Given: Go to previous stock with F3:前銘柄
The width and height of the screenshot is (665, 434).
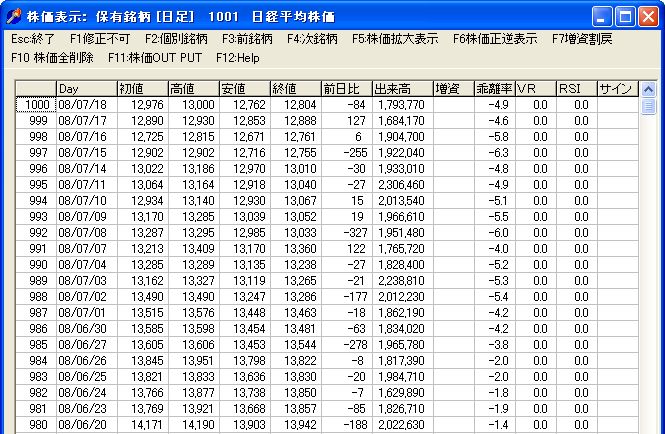Looking at the screenshot, I should tap(247, 39).
